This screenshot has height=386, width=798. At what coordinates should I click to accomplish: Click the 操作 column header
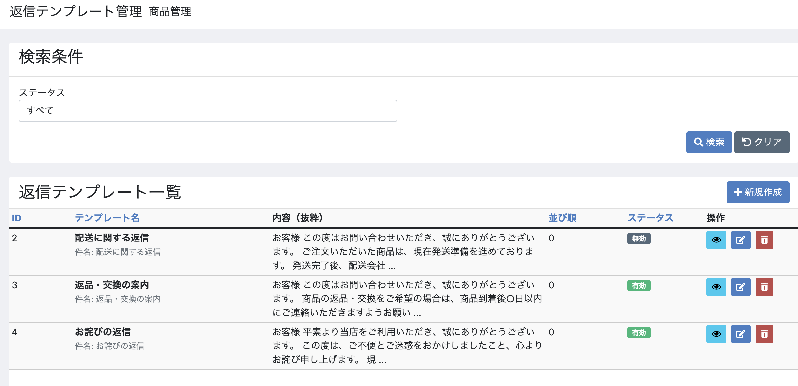[x=716, y=218]
